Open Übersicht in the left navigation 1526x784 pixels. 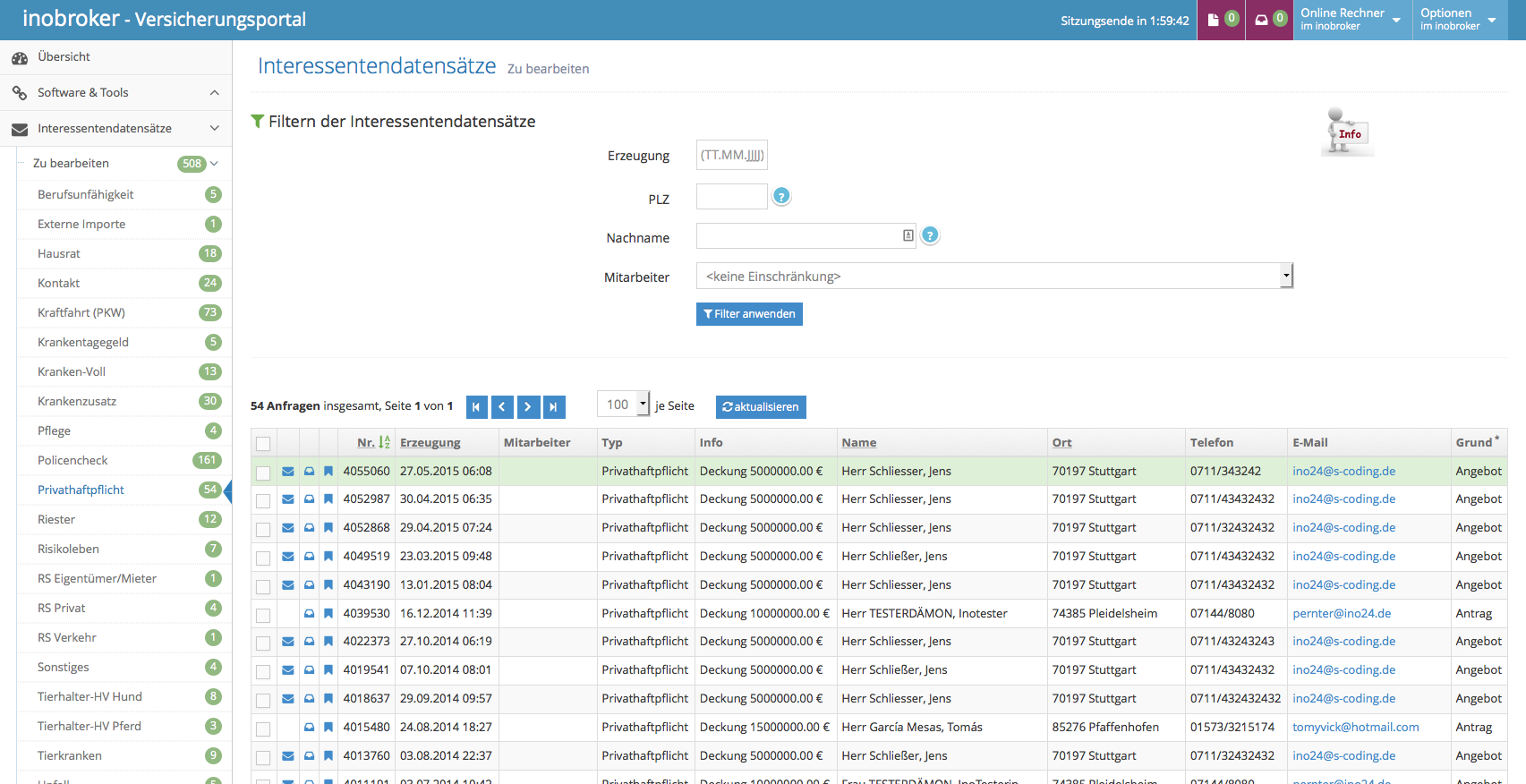(64, 57)
